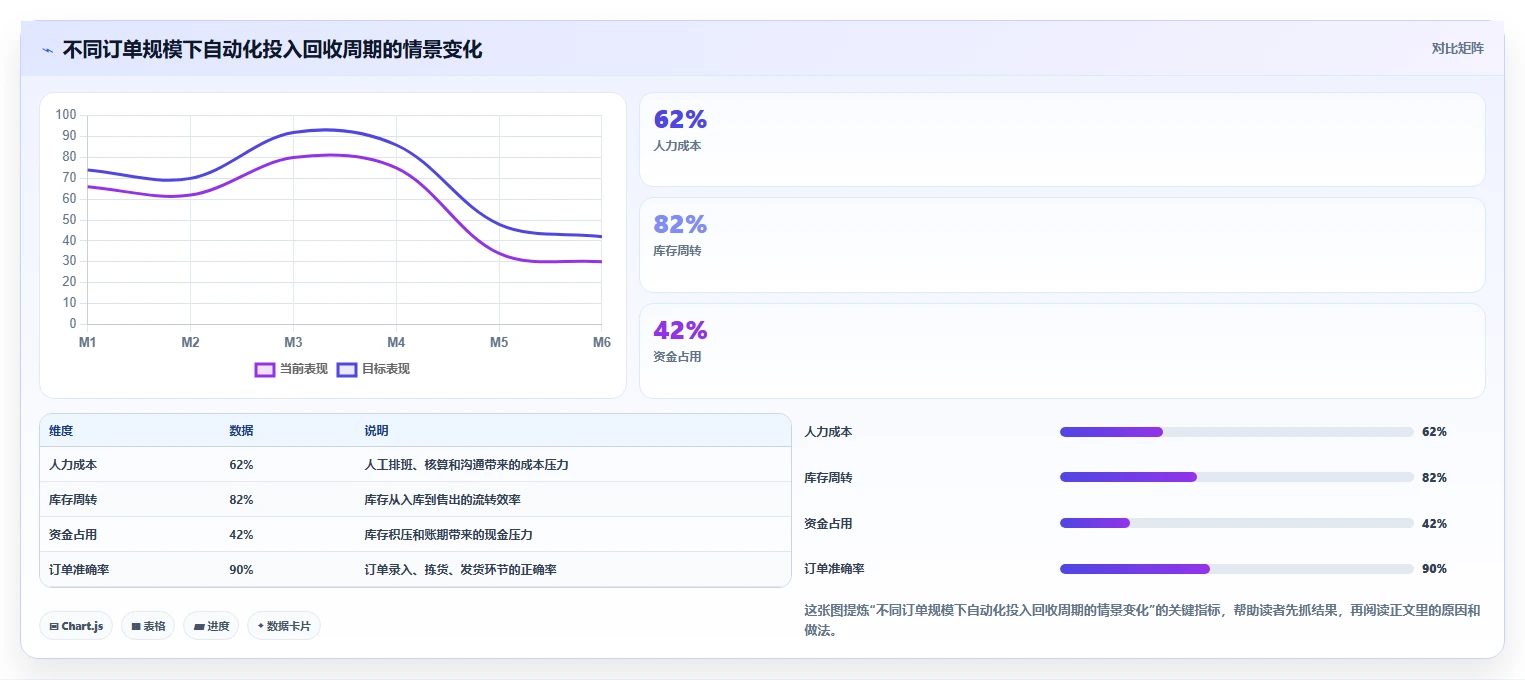Click the 维度 column header
This screenshot has width=1525, height=680.
[61, 431]
